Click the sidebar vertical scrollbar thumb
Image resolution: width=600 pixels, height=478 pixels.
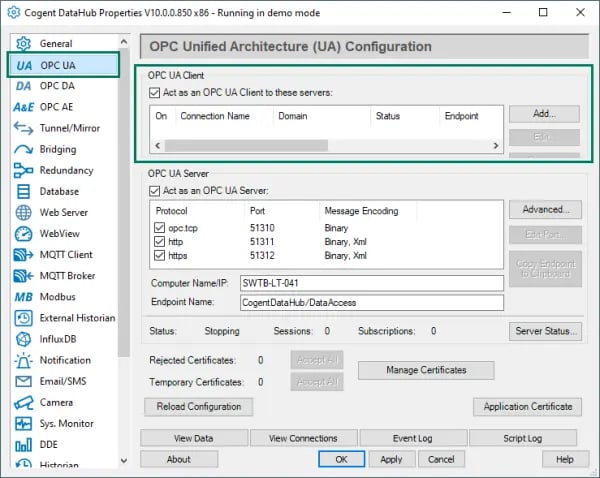(x=124, y=203)
